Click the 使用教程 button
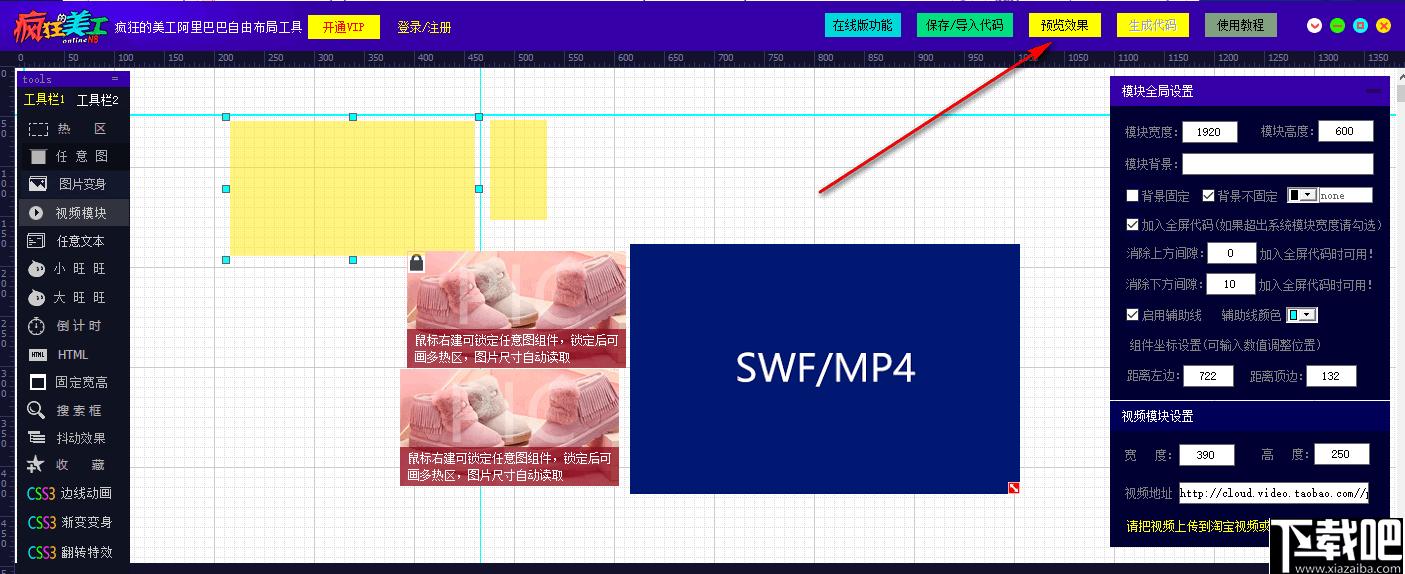 coord(1241,25)
